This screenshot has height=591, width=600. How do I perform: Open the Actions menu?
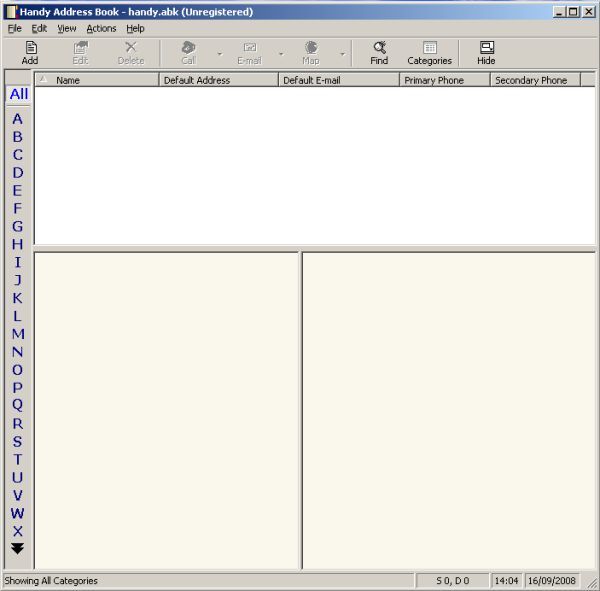pos(101,29)
